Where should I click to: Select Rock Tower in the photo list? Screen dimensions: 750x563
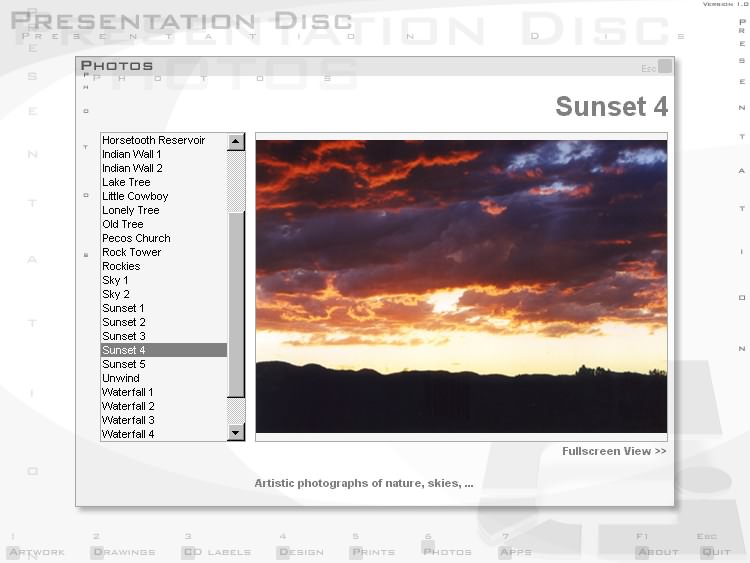tap(164, 252)
